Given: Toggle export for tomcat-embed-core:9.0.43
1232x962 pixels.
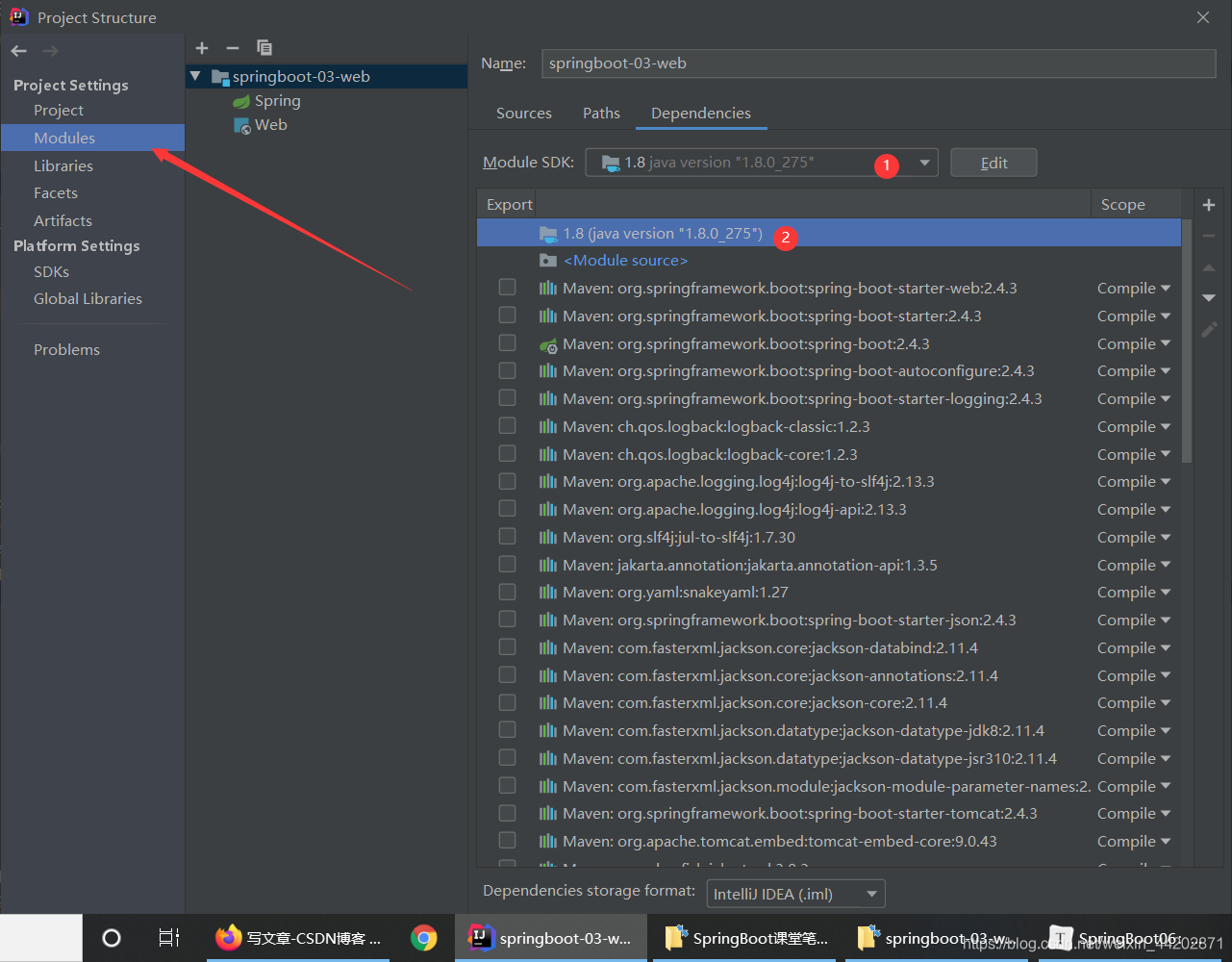Looking at the screenshot, I should point(508,841).
